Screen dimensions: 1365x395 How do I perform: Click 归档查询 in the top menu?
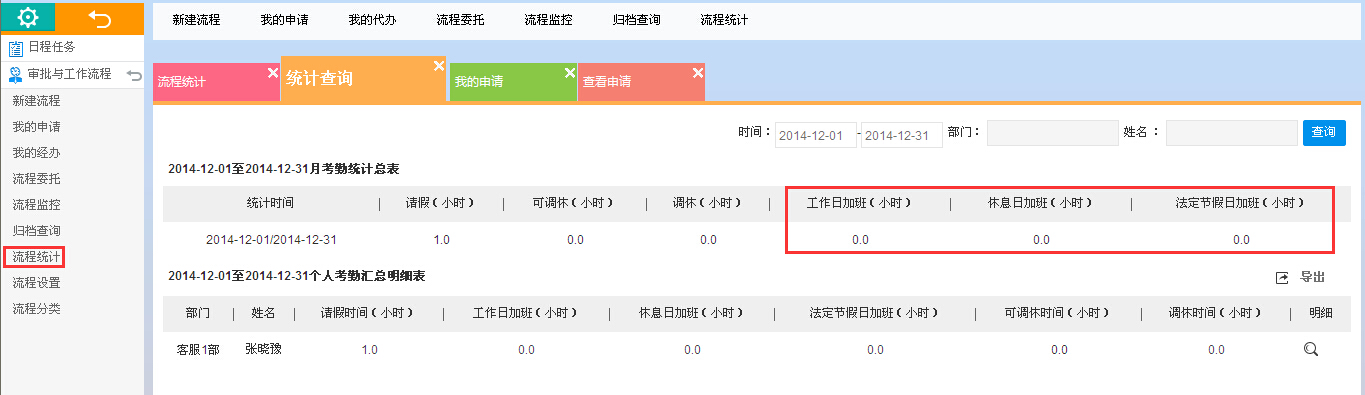[636, 20]
